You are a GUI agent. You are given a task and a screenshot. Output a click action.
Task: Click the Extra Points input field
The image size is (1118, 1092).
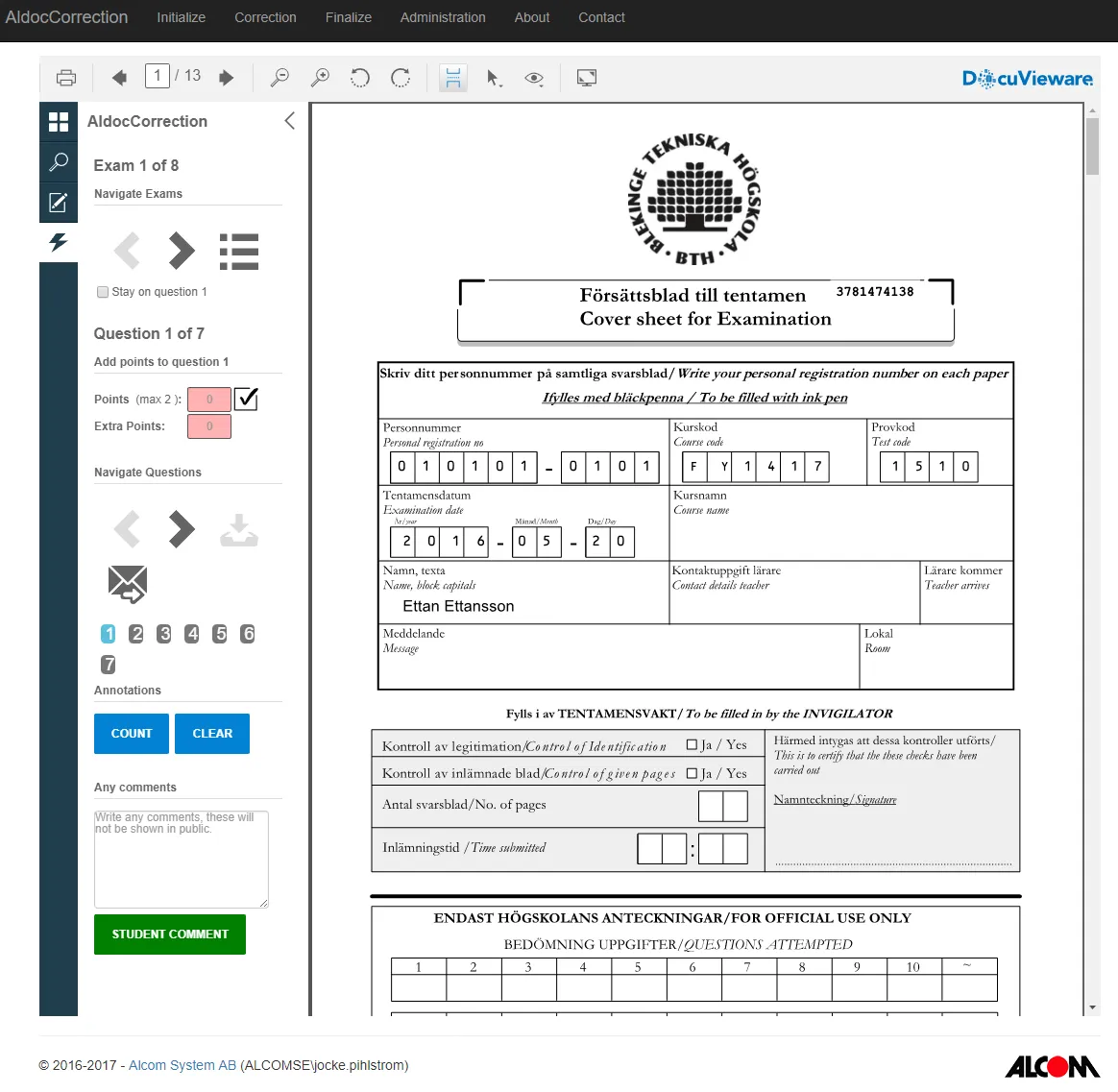(209, 426)
